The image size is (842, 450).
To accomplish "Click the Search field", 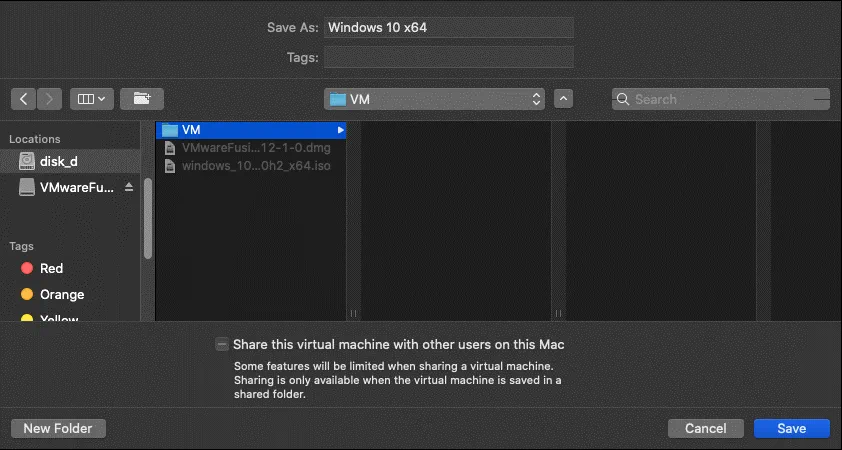I will pyautogui.click(x=720, y=99).
